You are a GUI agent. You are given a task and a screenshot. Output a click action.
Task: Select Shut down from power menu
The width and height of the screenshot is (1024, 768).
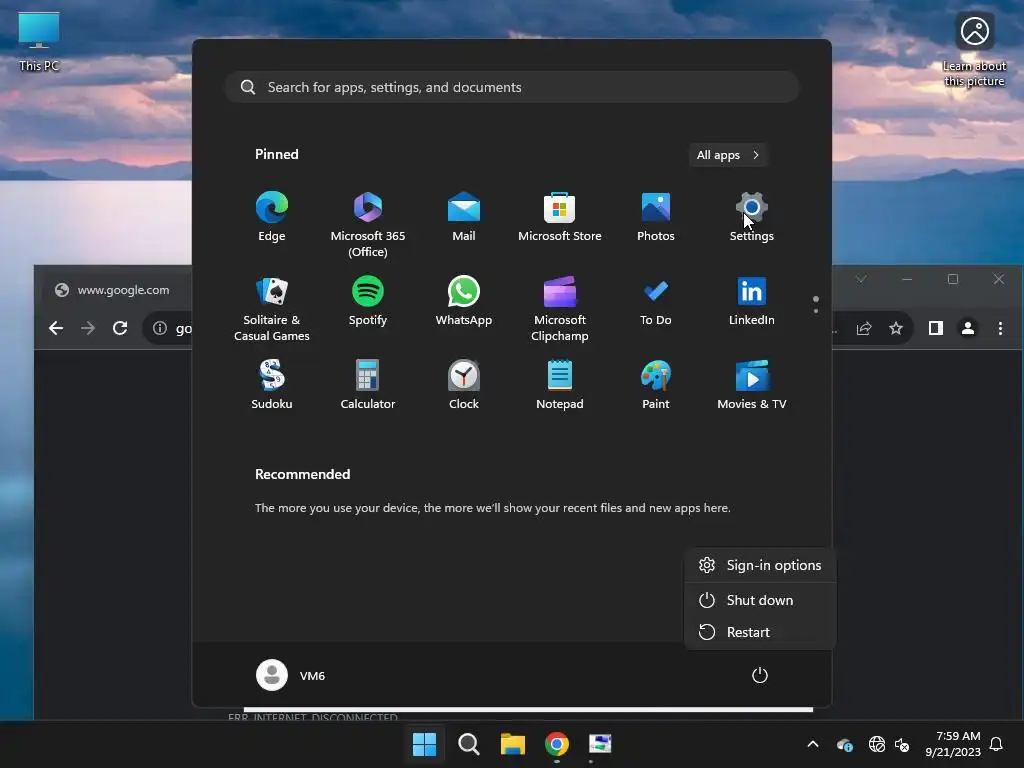pyautogui.click(x=760, y=600)
